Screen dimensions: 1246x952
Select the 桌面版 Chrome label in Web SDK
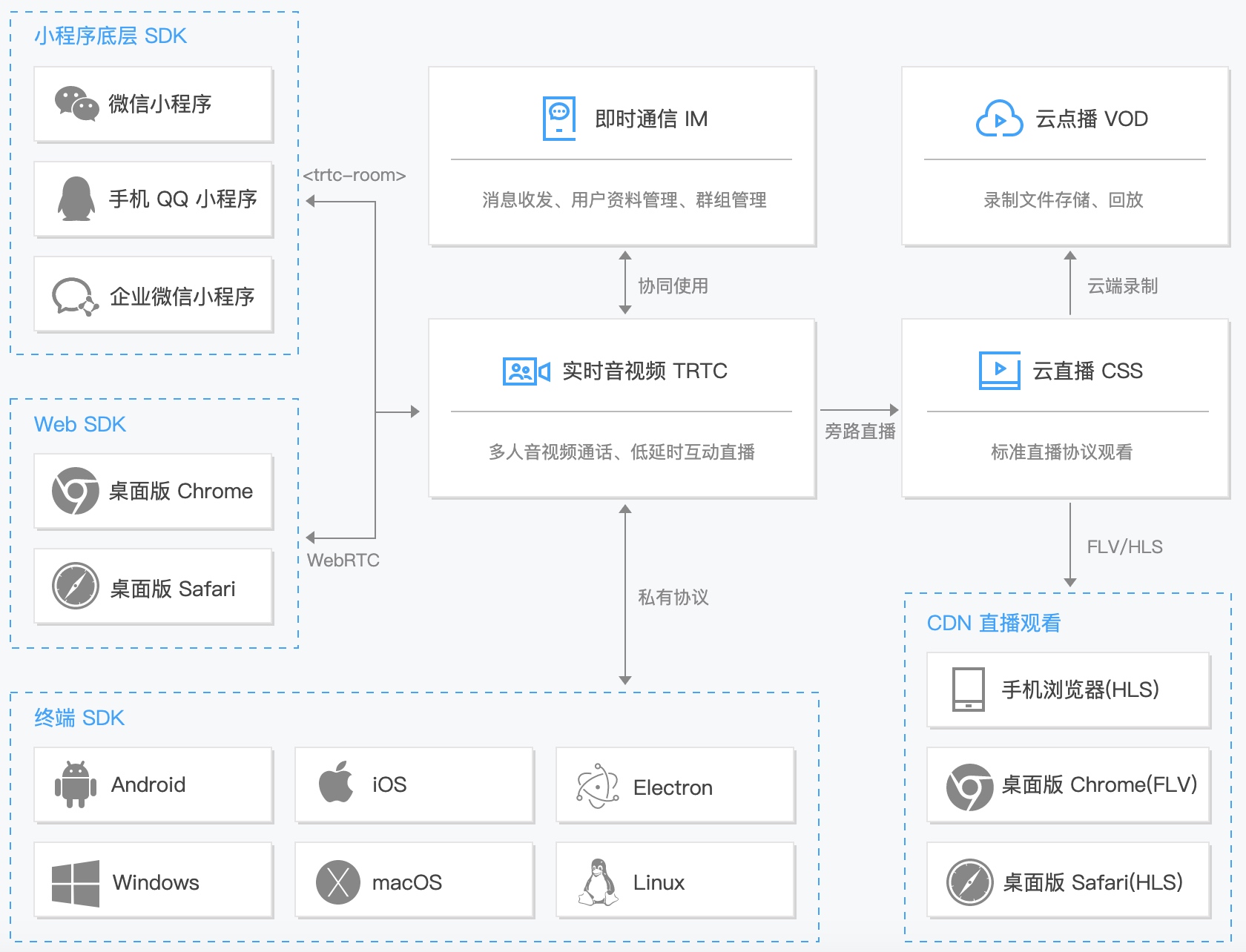point(181,491)
